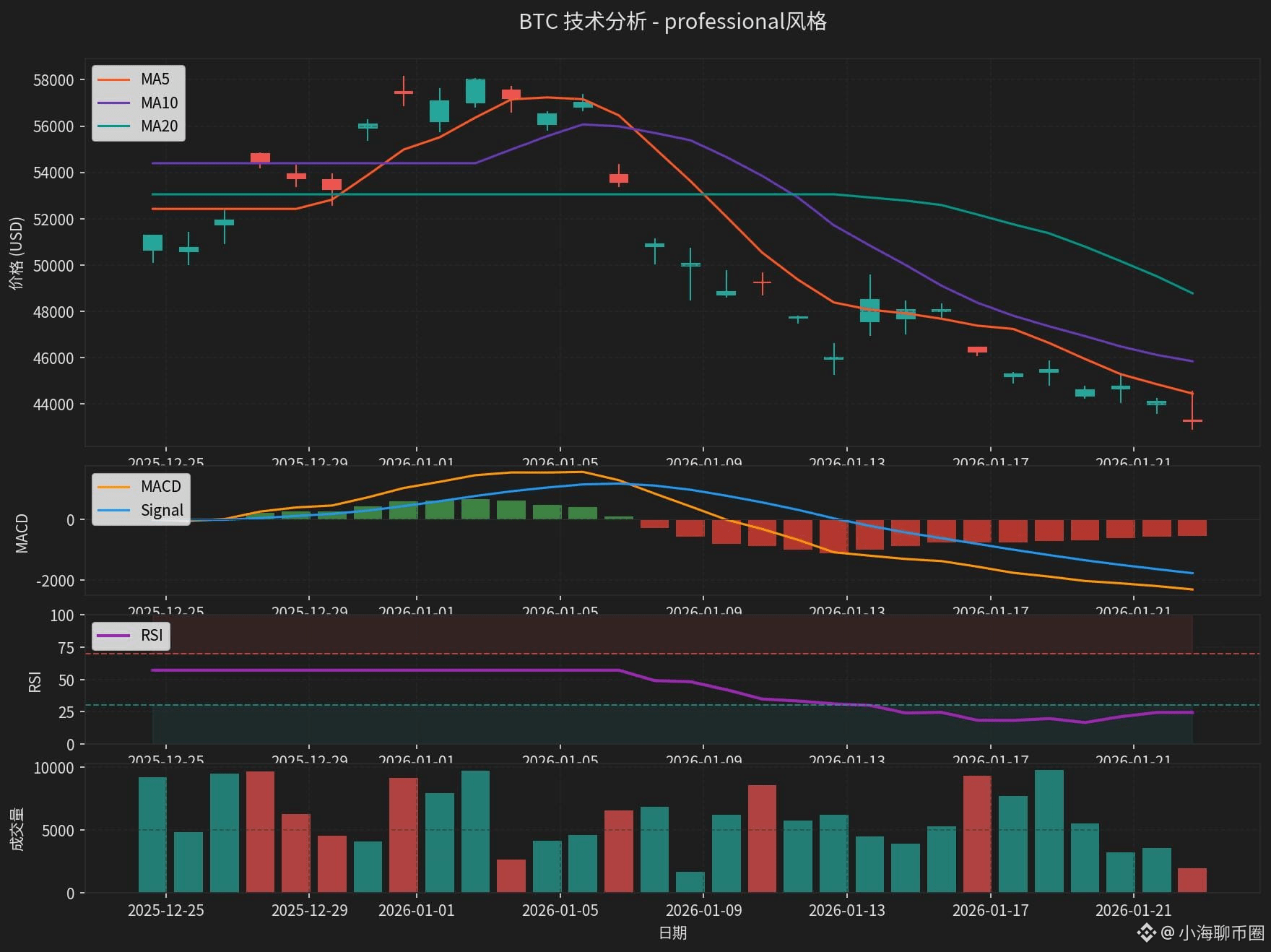1271x952 pixels.
Task: Click the 52000 price axis tick
Action: [x=53, y=219]
